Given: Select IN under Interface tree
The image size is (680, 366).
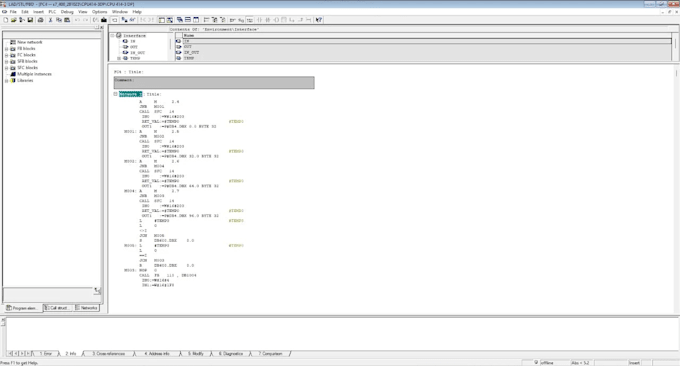Looking at the screenshot, I should [133, 41].
